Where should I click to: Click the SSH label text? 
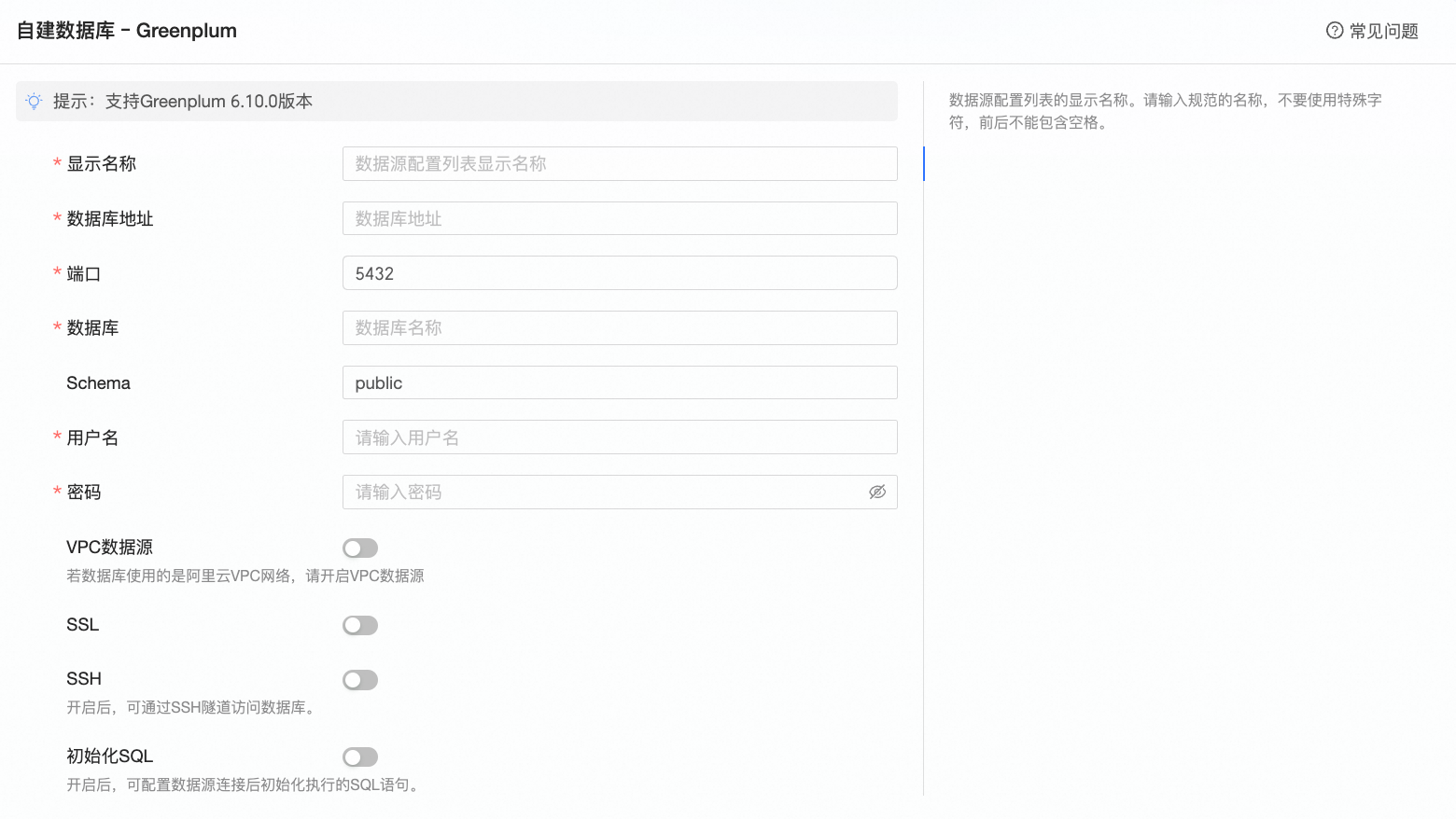tap(84, 679)
